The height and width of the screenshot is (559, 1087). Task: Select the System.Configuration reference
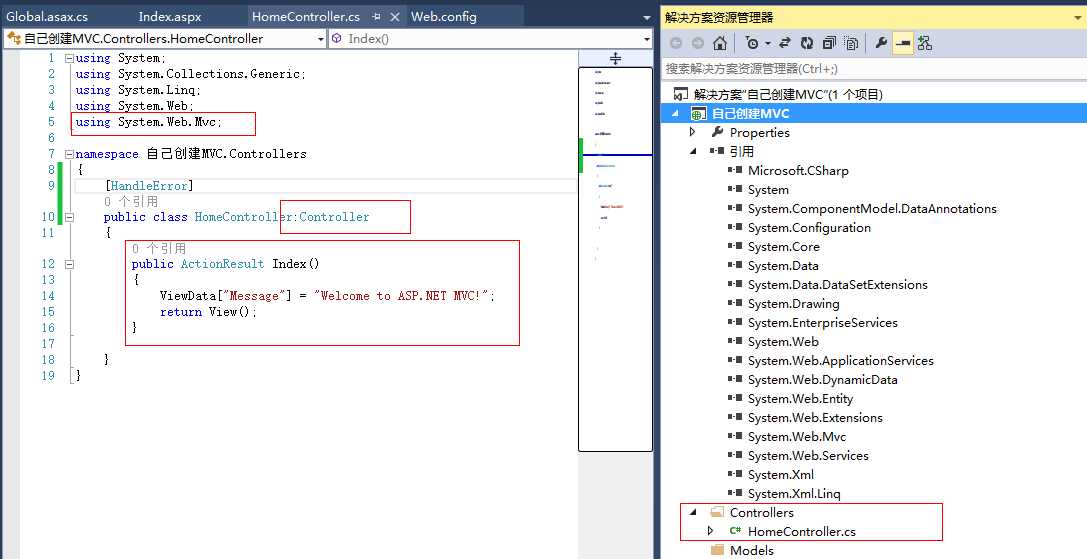coord(809,227)
